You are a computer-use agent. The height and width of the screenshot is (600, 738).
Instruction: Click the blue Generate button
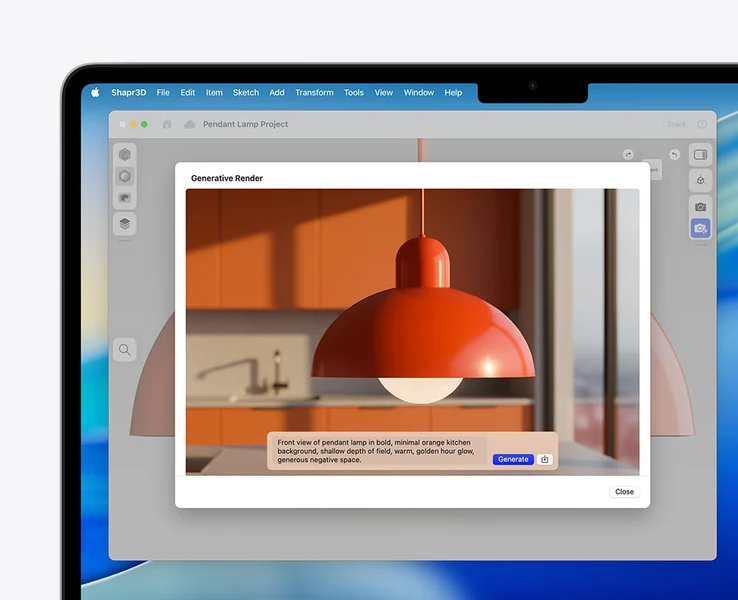(x=513, y=459)
